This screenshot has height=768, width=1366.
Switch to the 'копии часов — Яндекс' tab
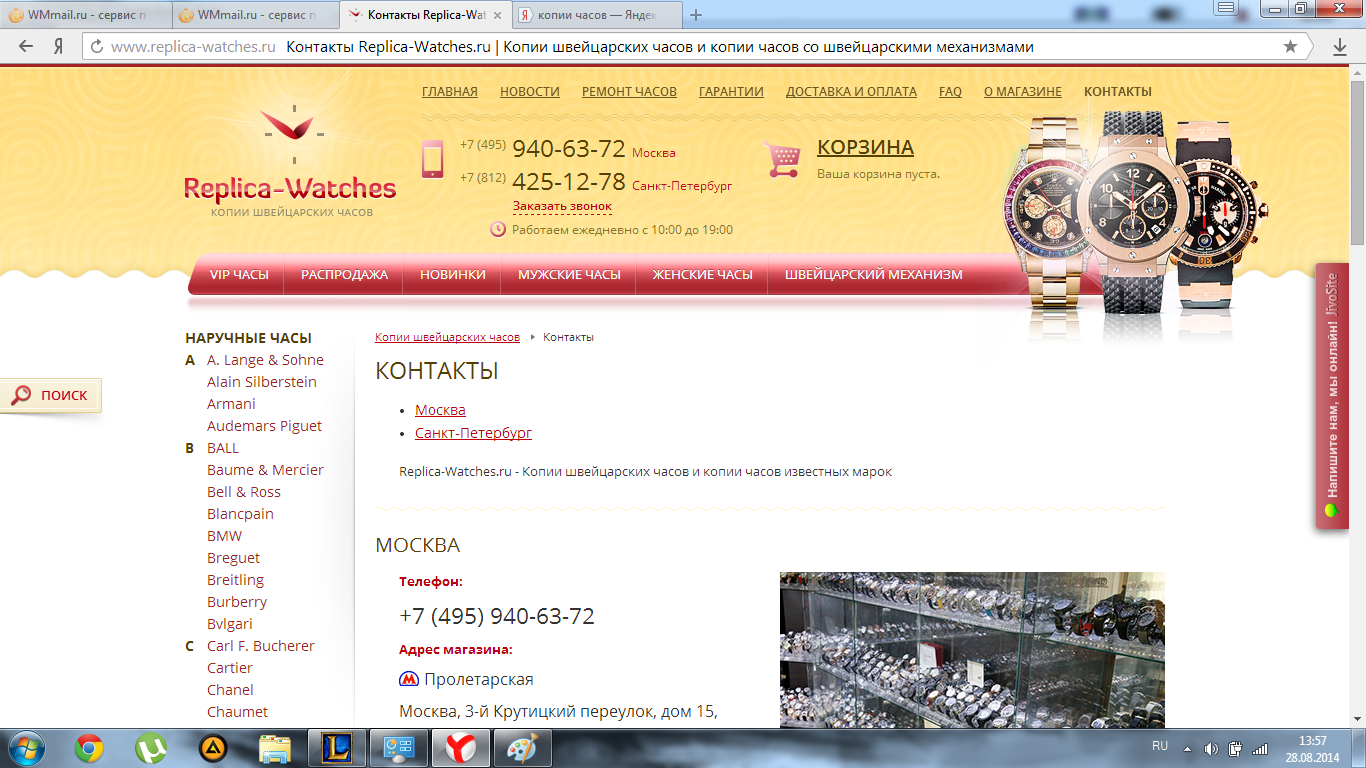[596, 15]
